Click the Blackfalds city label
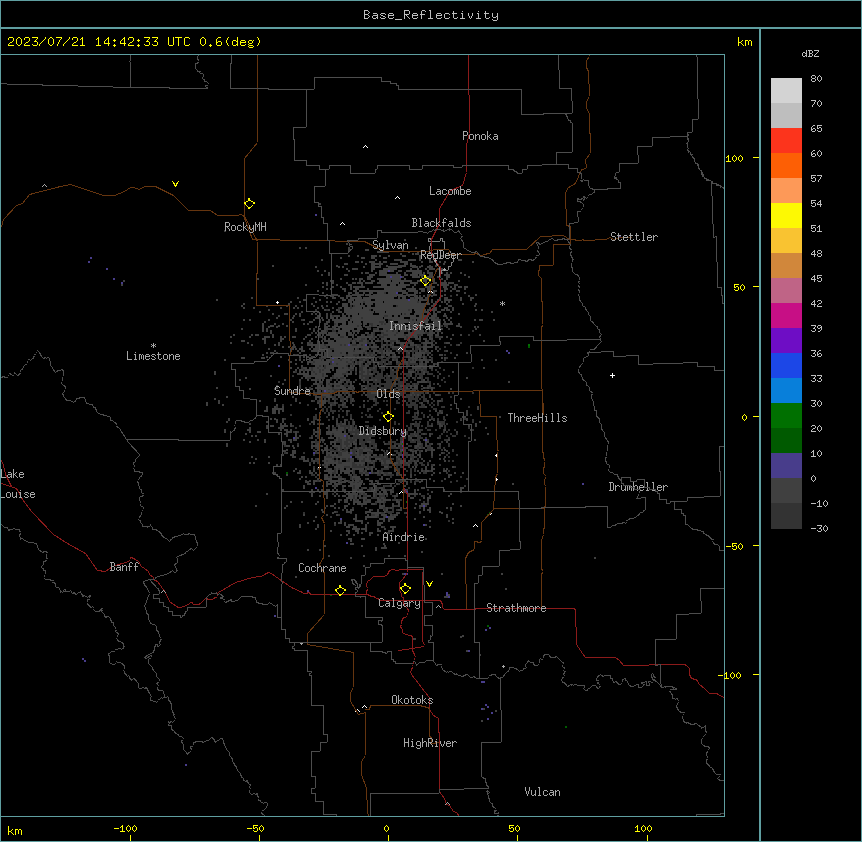Image resolution: width=862 pixels, height=842 pixels. [x=441, y=223]
